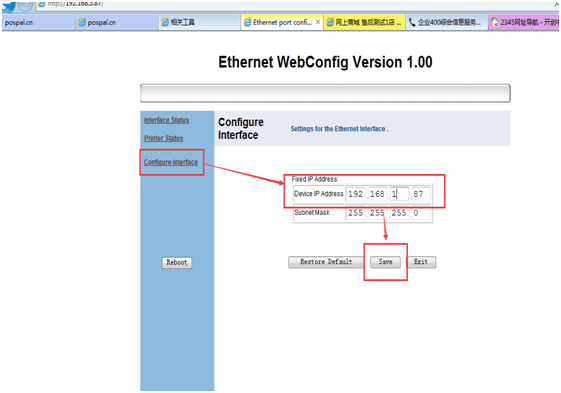Click IE icon on second pospal.cn tab
561x393 pixels.
click(x=82, y=22)
